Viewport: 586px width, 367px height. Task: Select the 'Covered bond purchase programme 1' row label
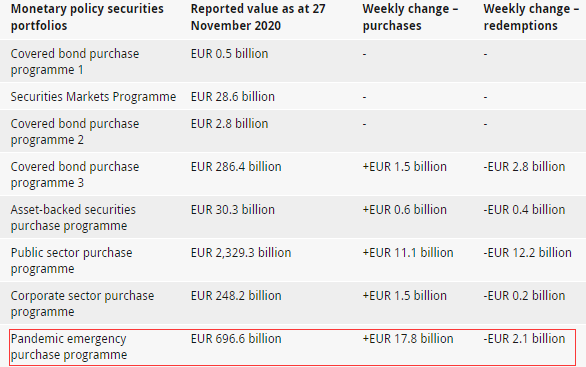pos(75,62)
